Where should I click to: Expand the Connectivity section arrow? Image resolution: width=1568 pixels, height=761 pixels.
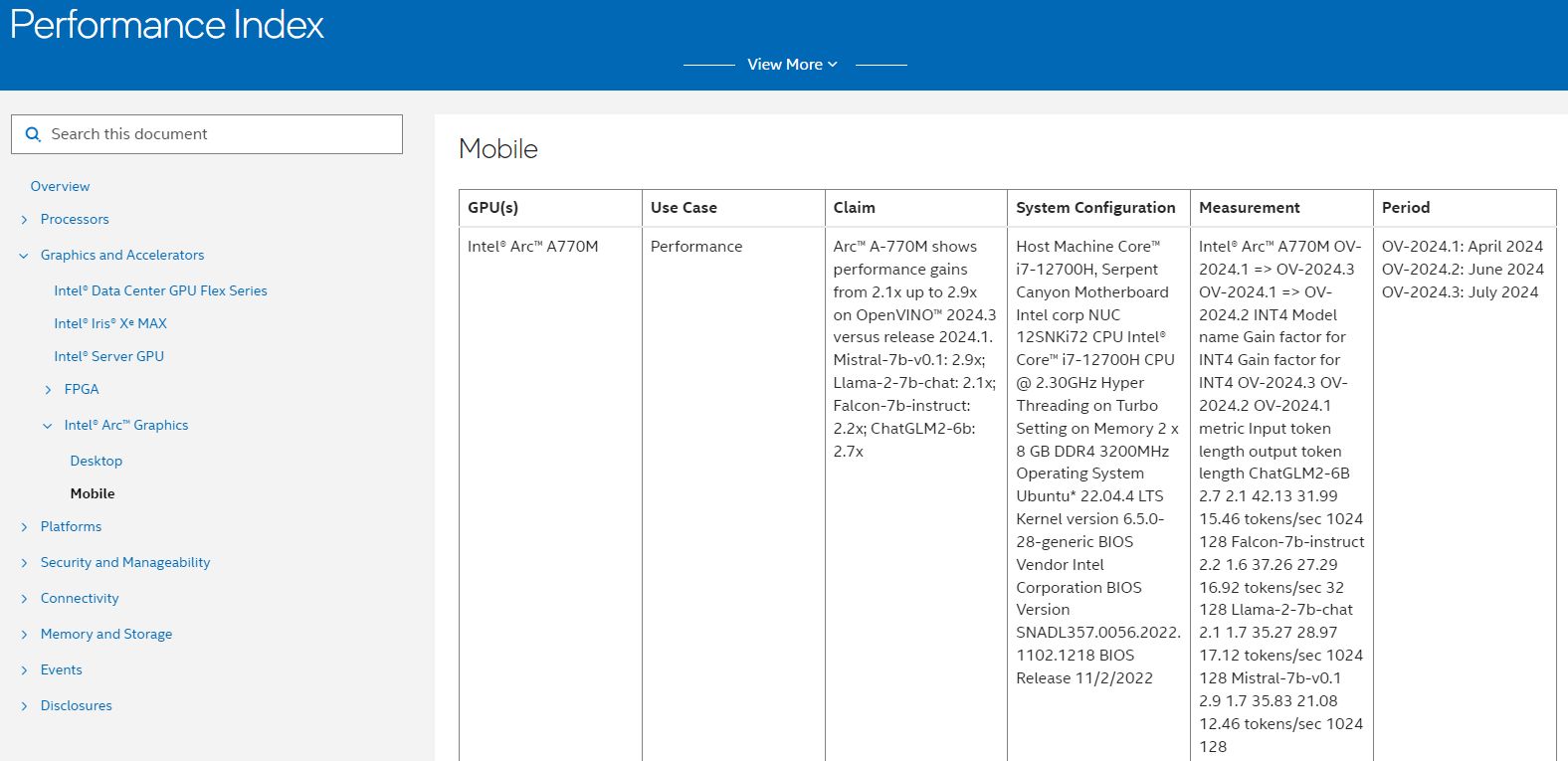[x=24, y=599]
